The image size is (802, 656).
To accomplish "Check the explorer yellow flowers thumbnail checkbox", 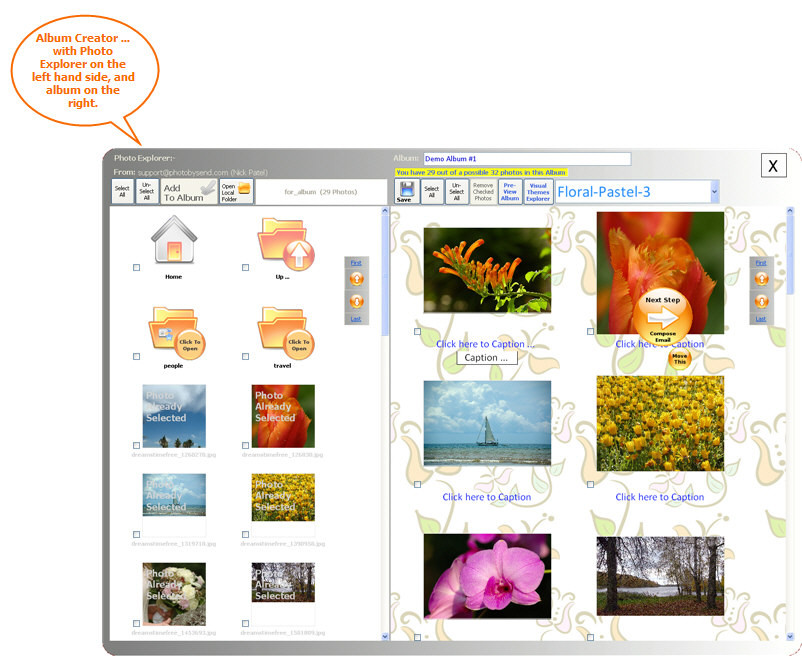I will click(246, 534).
